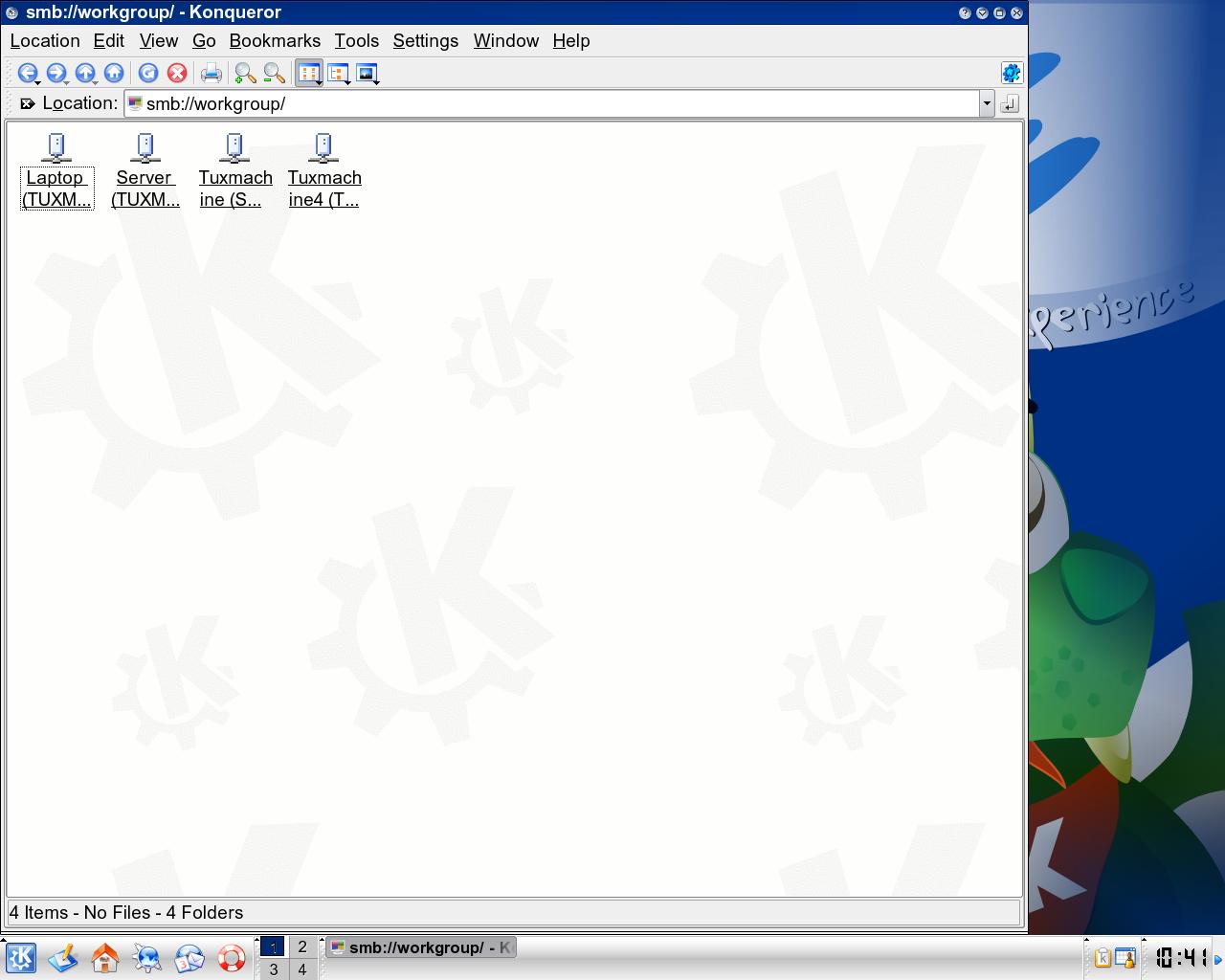Open the Tools menu
The height and width of the screenshot is (980, 1225).
tap(357, 40)
